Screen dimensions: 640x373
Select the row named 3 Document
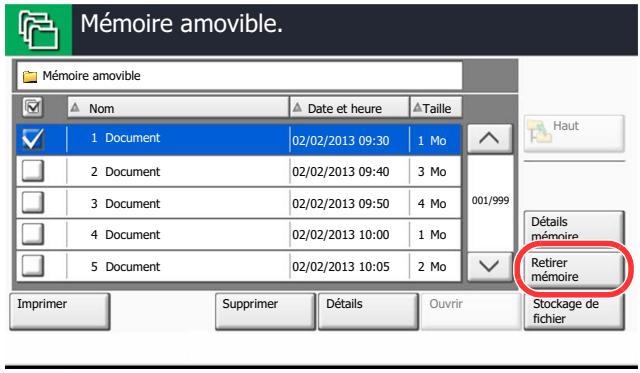pyautogui.click(x=239, y=203)
